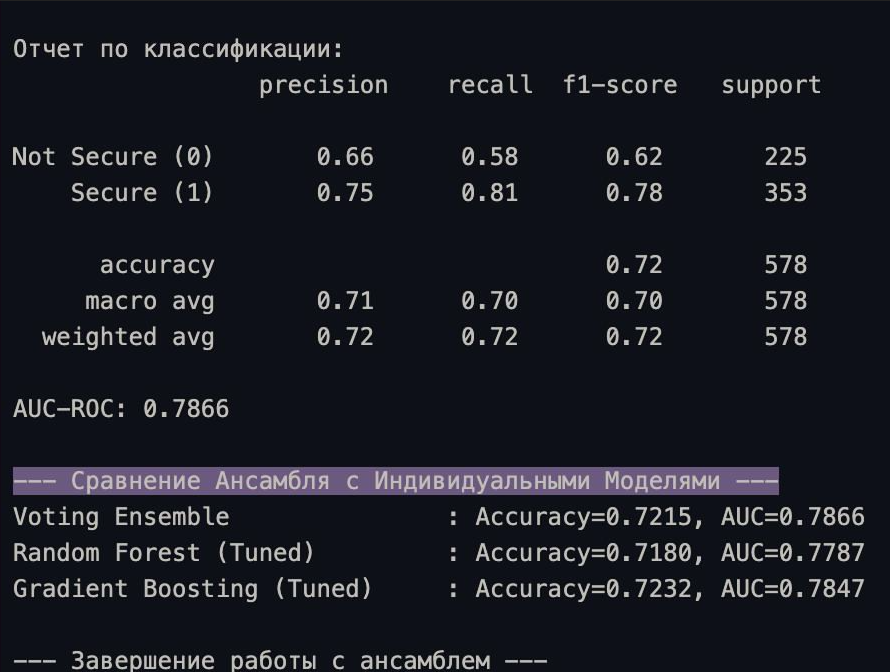Click the Secure recall value 0.81
This screenshot has height=672, width=890.
tap(489, 193)
